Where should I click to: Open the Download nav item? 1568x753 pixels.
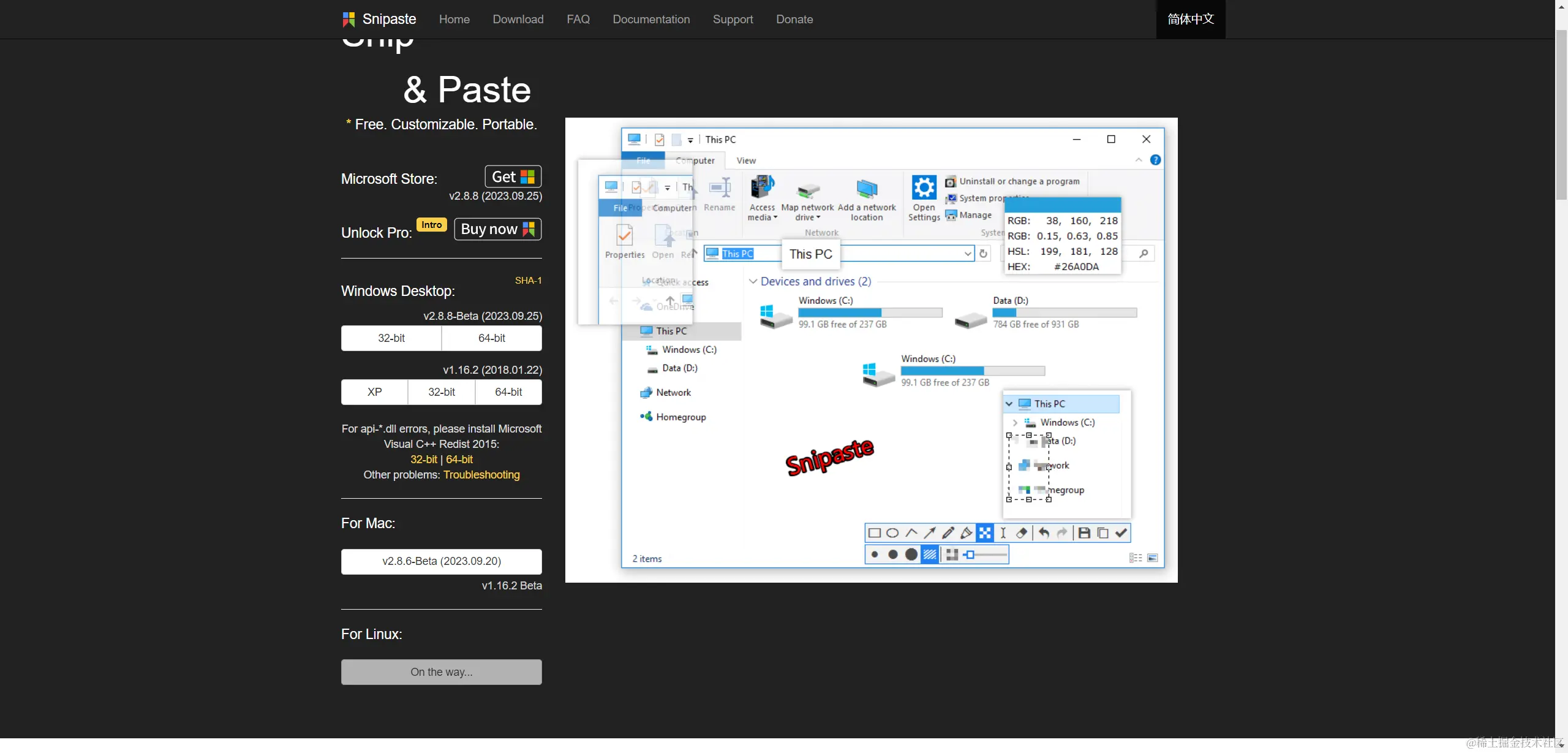518,19
